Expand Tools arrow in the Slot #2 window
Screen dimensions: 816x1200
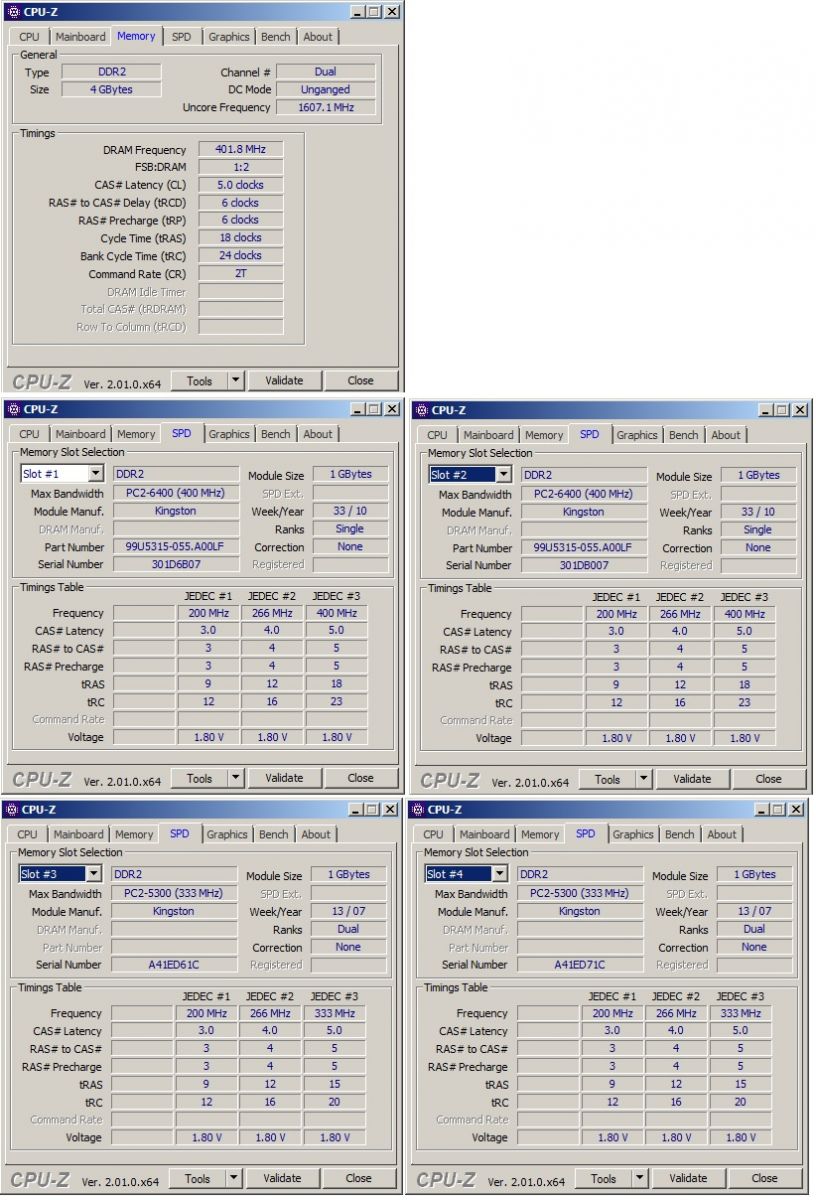[x=643, y=779]
